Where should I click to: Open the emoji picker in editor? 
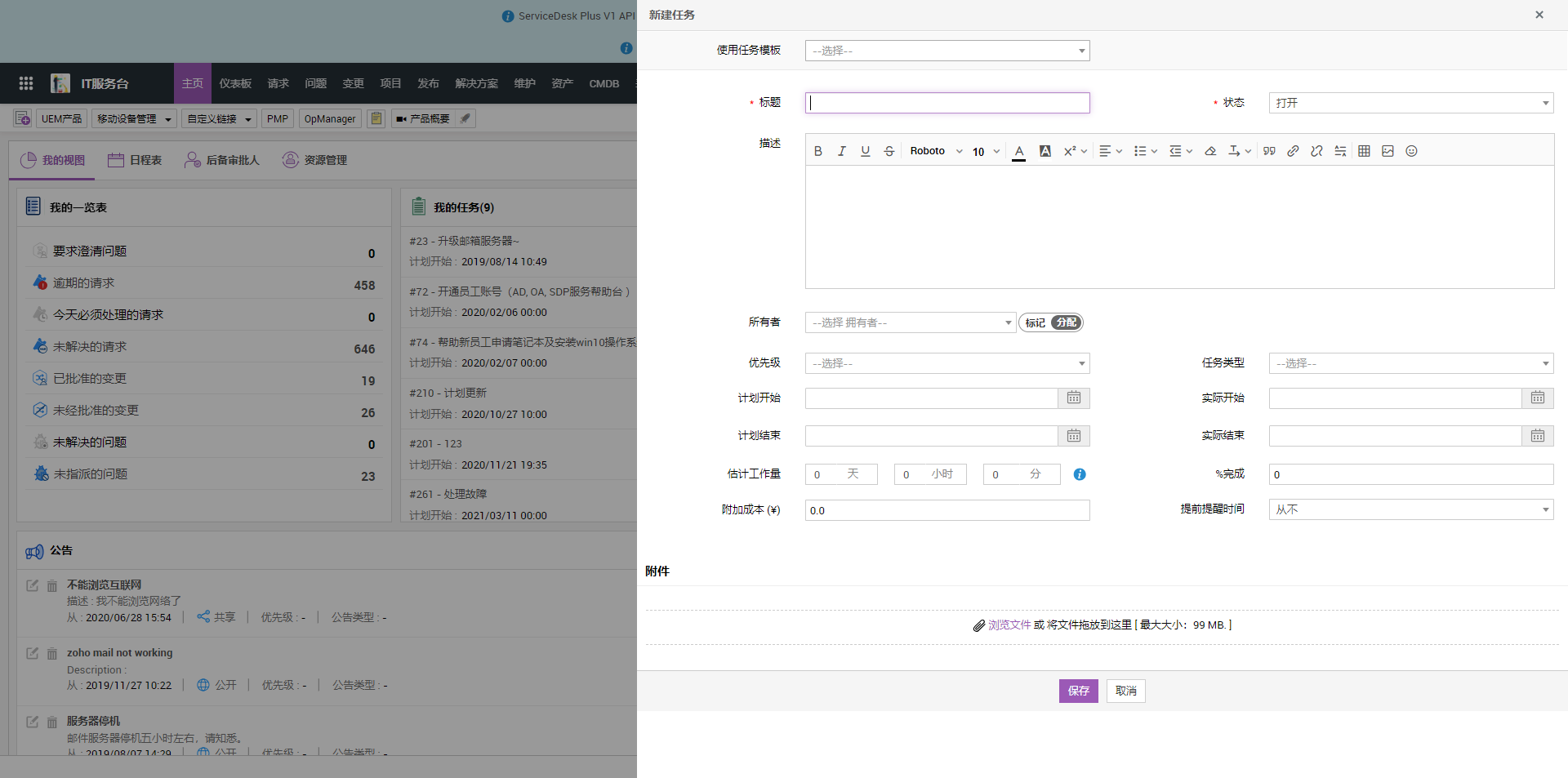1411,151
